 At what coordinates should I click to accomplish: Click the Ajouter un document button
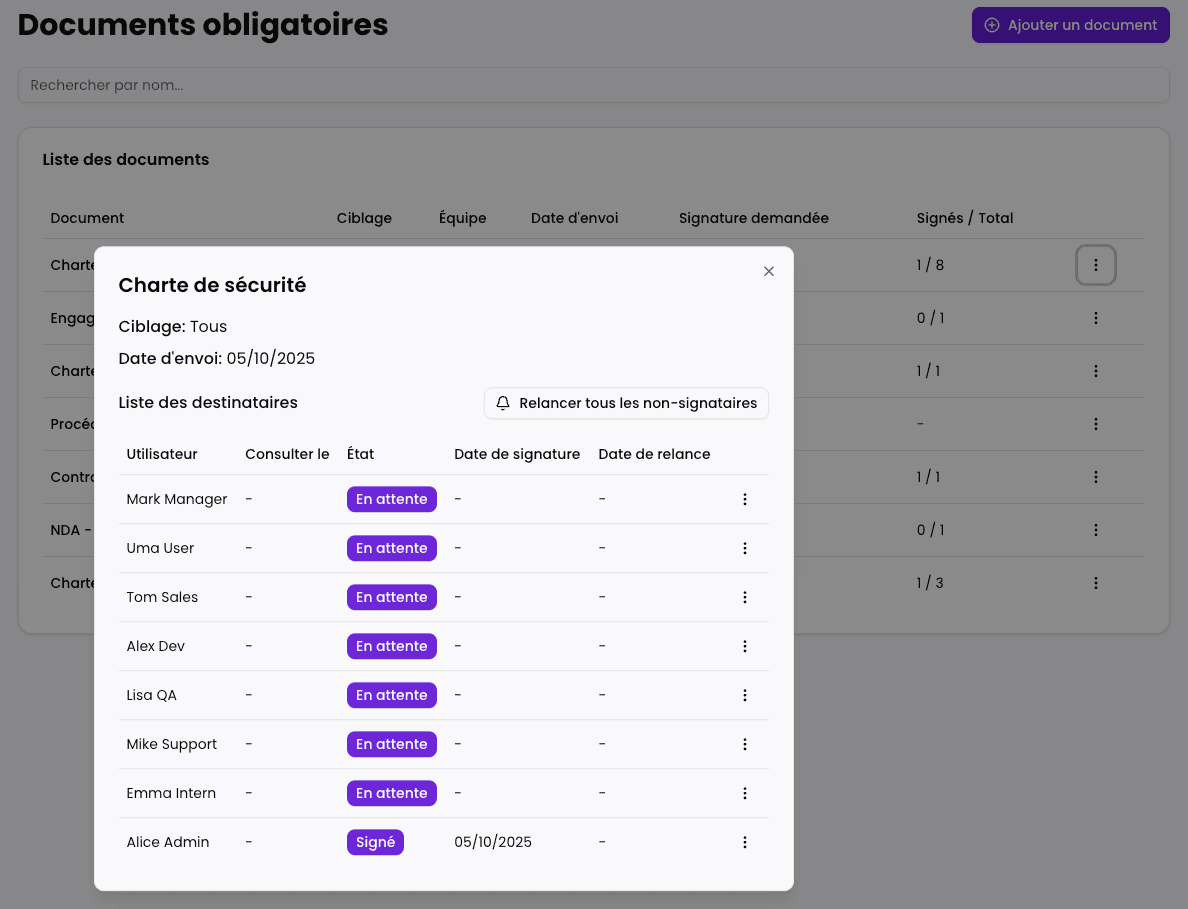1070,24
